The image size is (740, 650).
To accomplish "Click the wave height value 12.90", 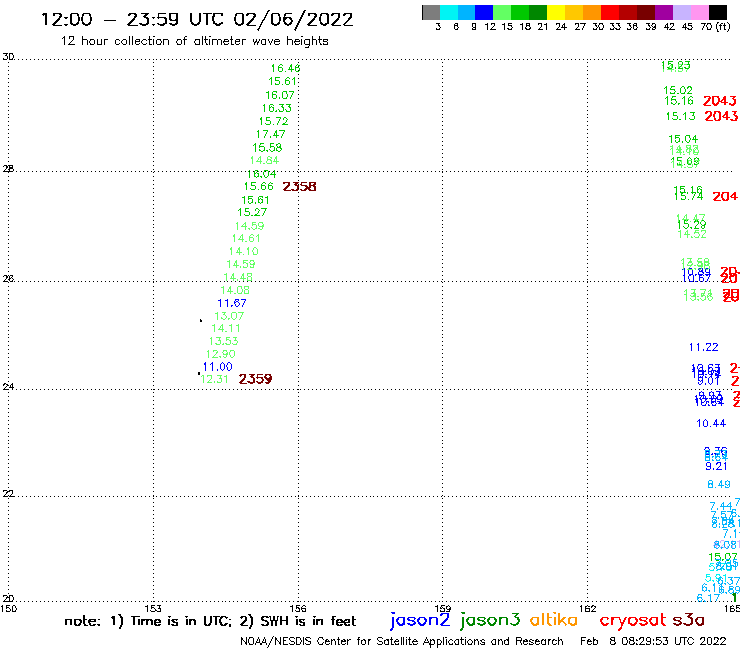I will [x=220, y=354].
